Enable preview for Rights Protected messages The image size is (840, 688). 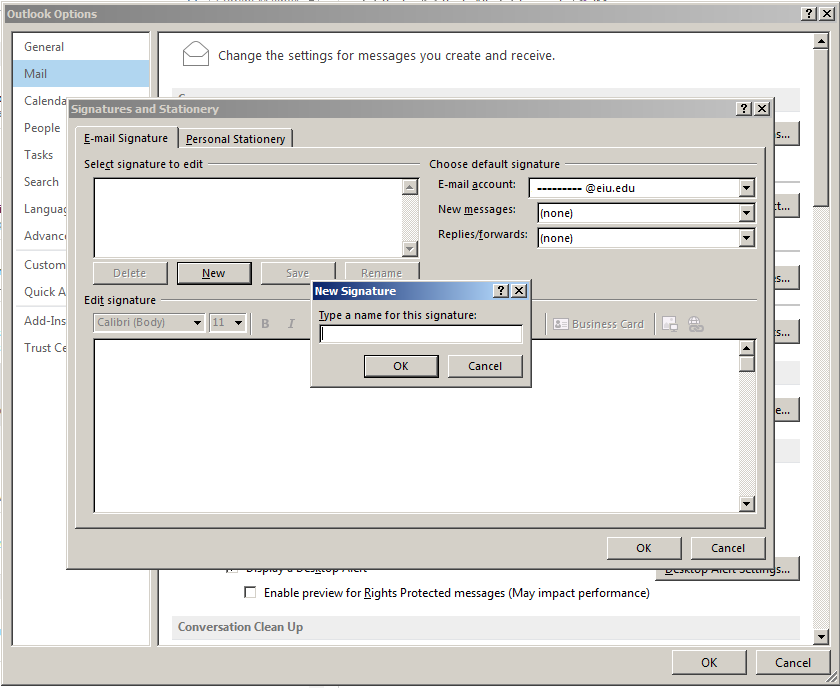pos(250,593)
